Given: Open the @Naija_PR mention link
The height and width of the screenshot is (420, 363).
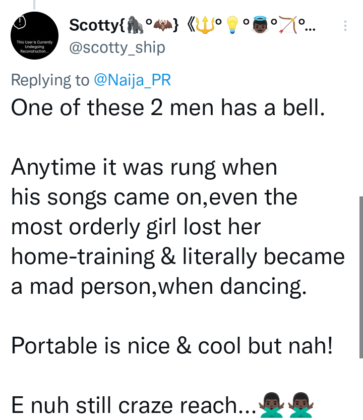Looking at the screenshot, I should [x=132, y=80].
